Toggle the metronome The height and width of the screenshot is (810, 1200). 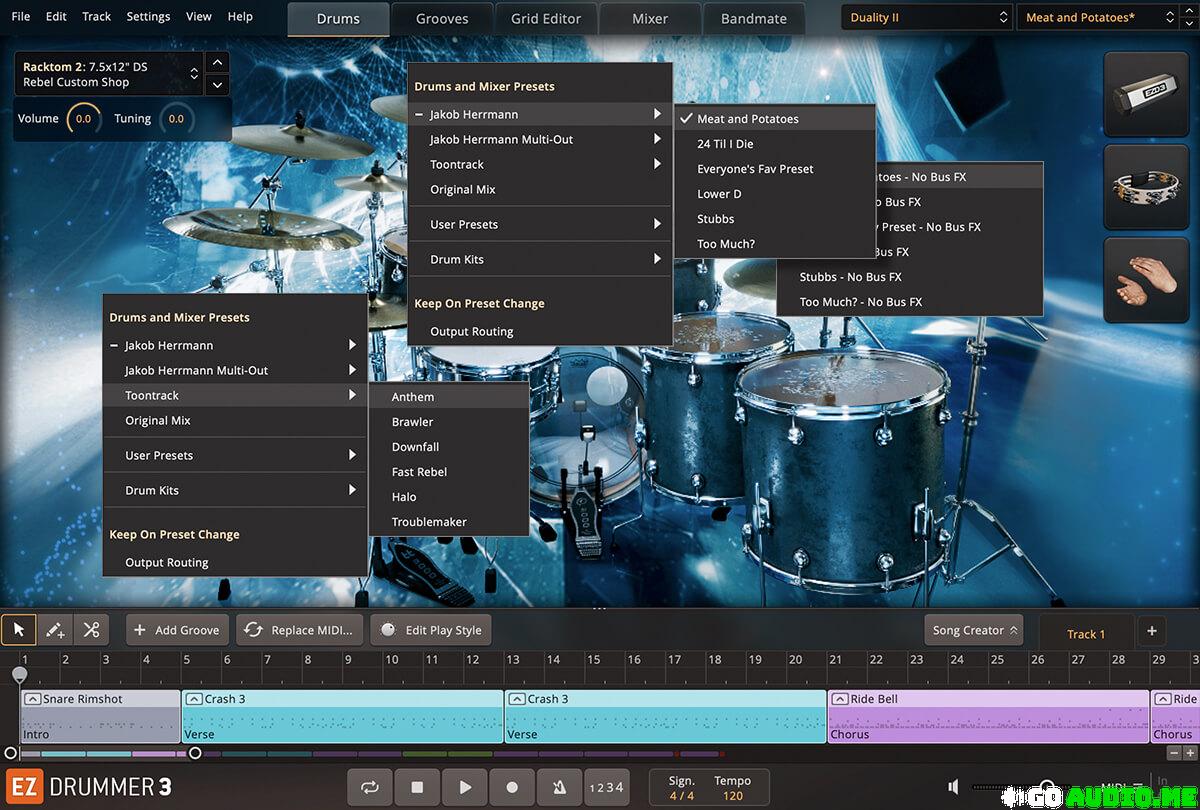(x=559, y=787)
